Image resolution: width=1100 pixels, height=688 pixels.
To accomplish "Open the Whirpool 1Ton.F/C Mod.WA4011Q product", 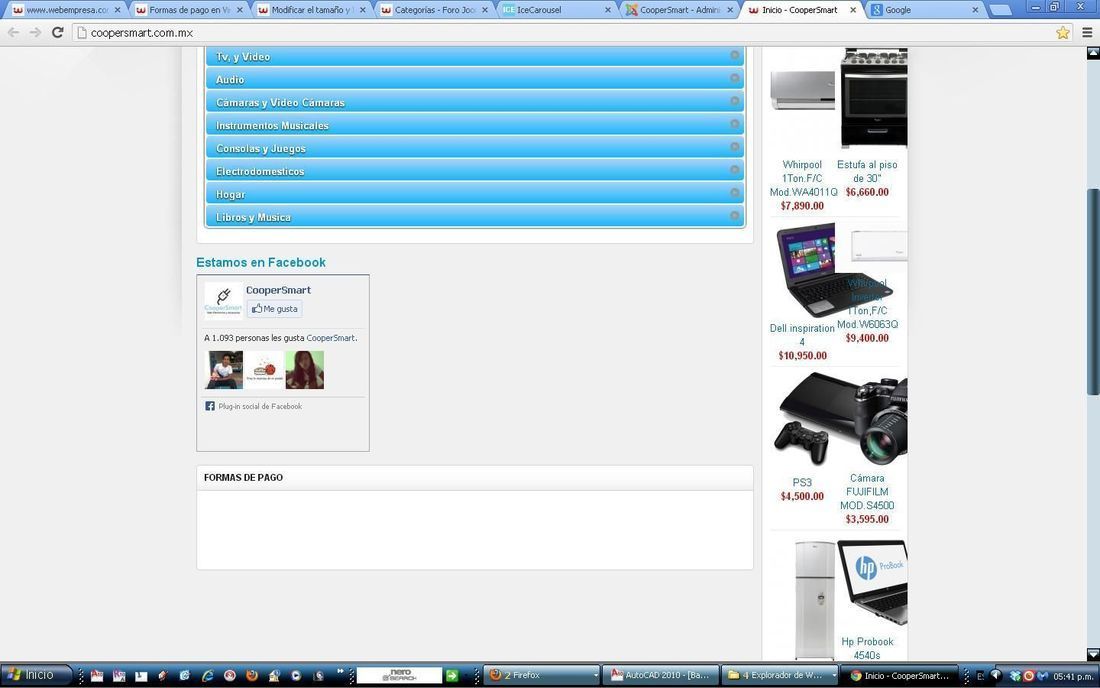I will (x=803, y=178).
